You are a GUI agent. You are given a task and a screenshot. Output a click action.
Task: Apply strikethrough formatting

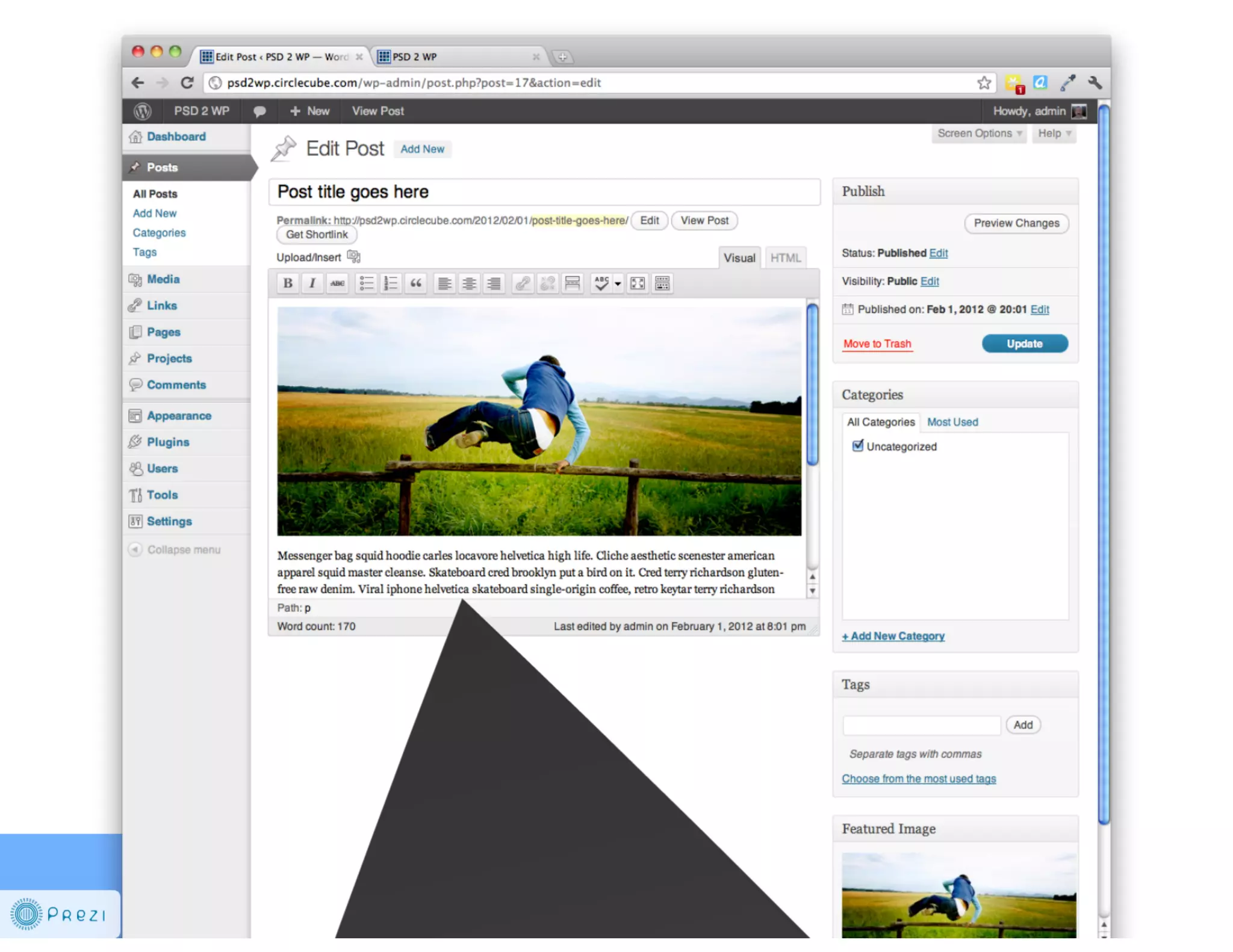point(337,283)
